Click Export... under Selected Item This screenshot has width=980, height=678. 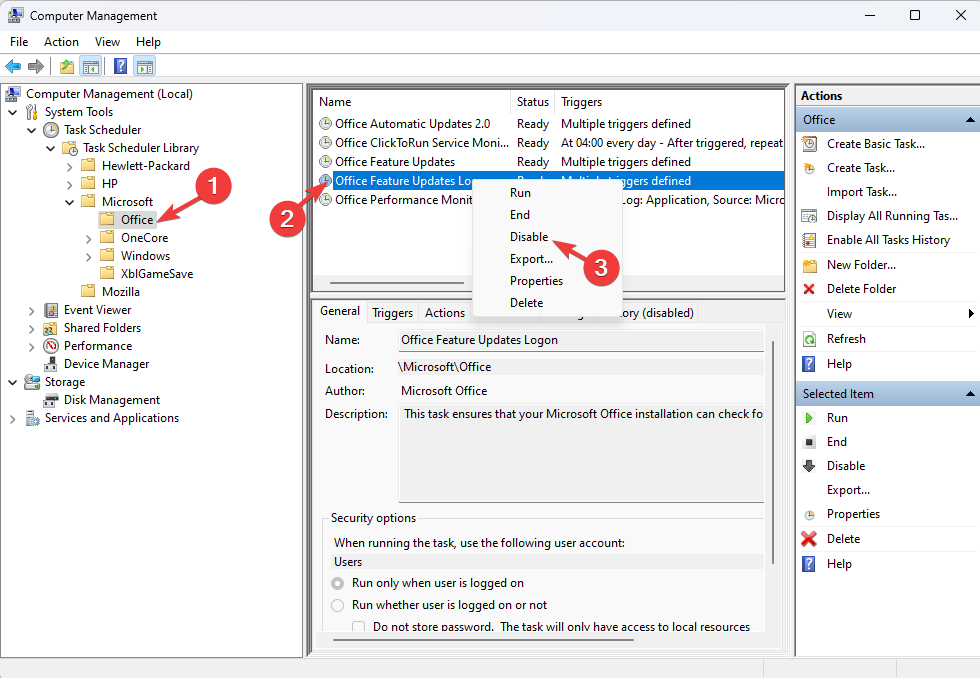click(x=848, y=490)
